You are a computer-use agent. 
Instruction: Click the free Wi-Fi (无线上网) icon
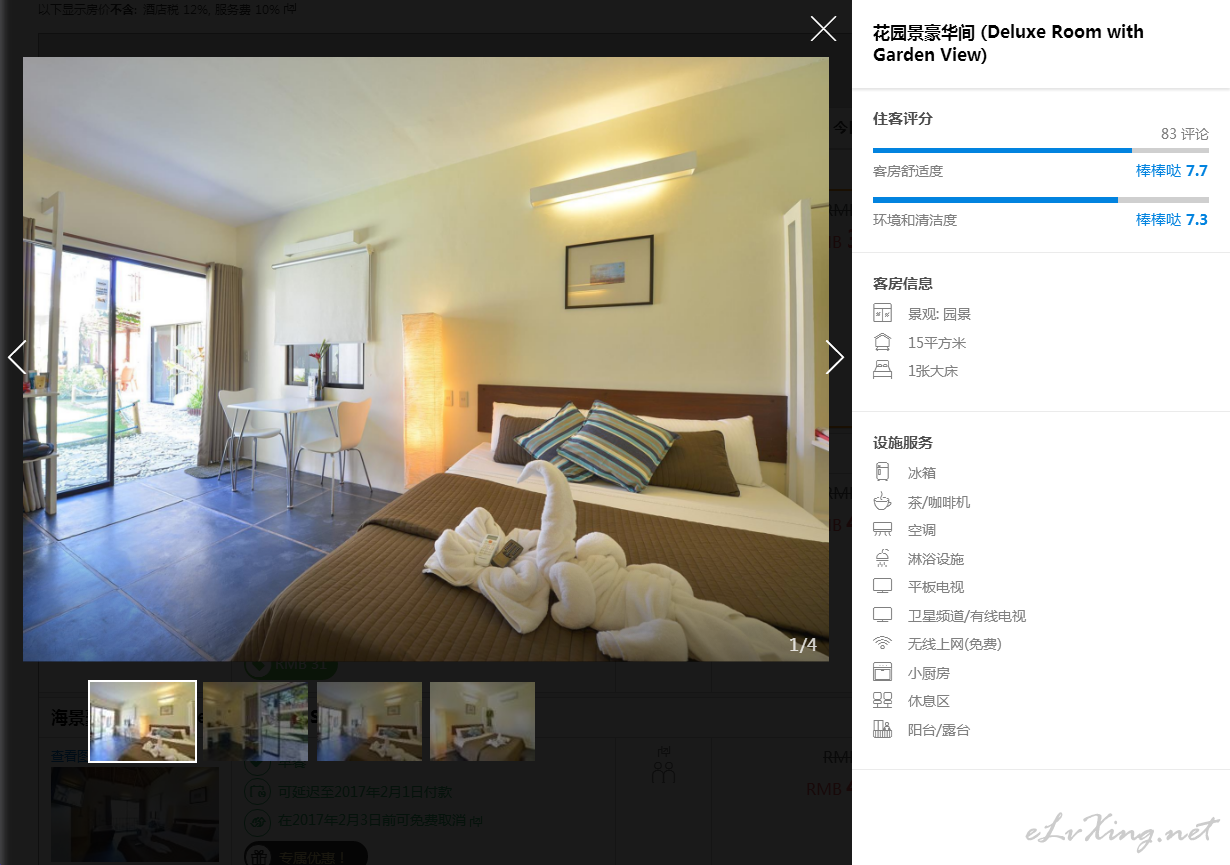(x=882, y=643)
